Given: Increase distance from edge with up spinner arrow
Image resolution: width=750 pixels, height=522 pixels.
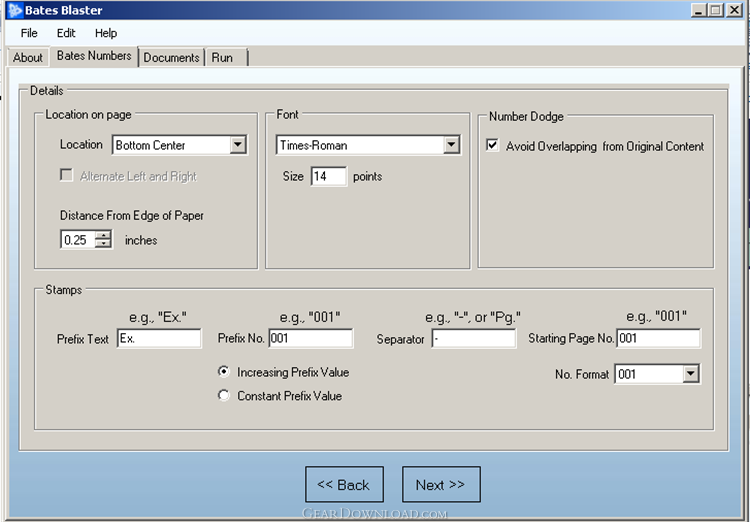Looking at the screenshot, I should click(x=103, y=235).
